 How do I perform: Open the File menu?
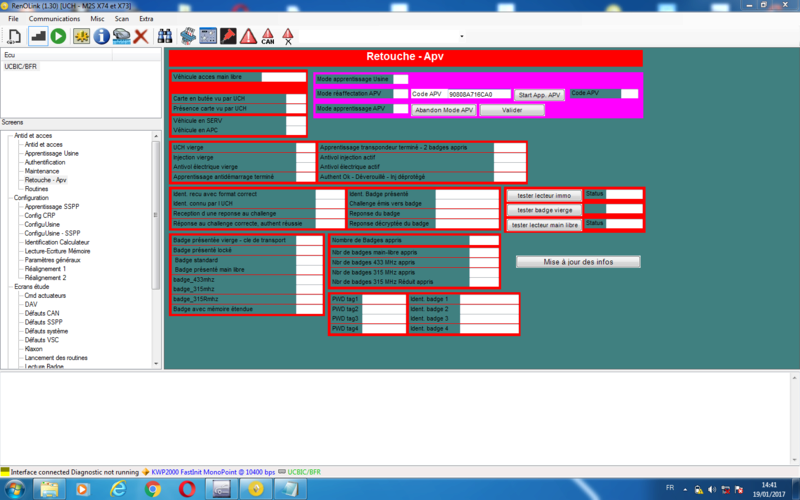(x=13, y=18)
